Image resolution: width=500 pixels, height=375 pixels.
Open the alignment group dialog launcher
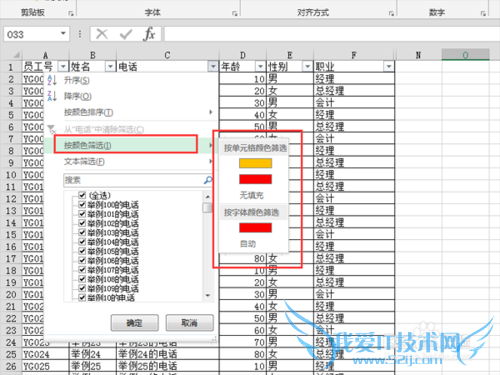391,13
